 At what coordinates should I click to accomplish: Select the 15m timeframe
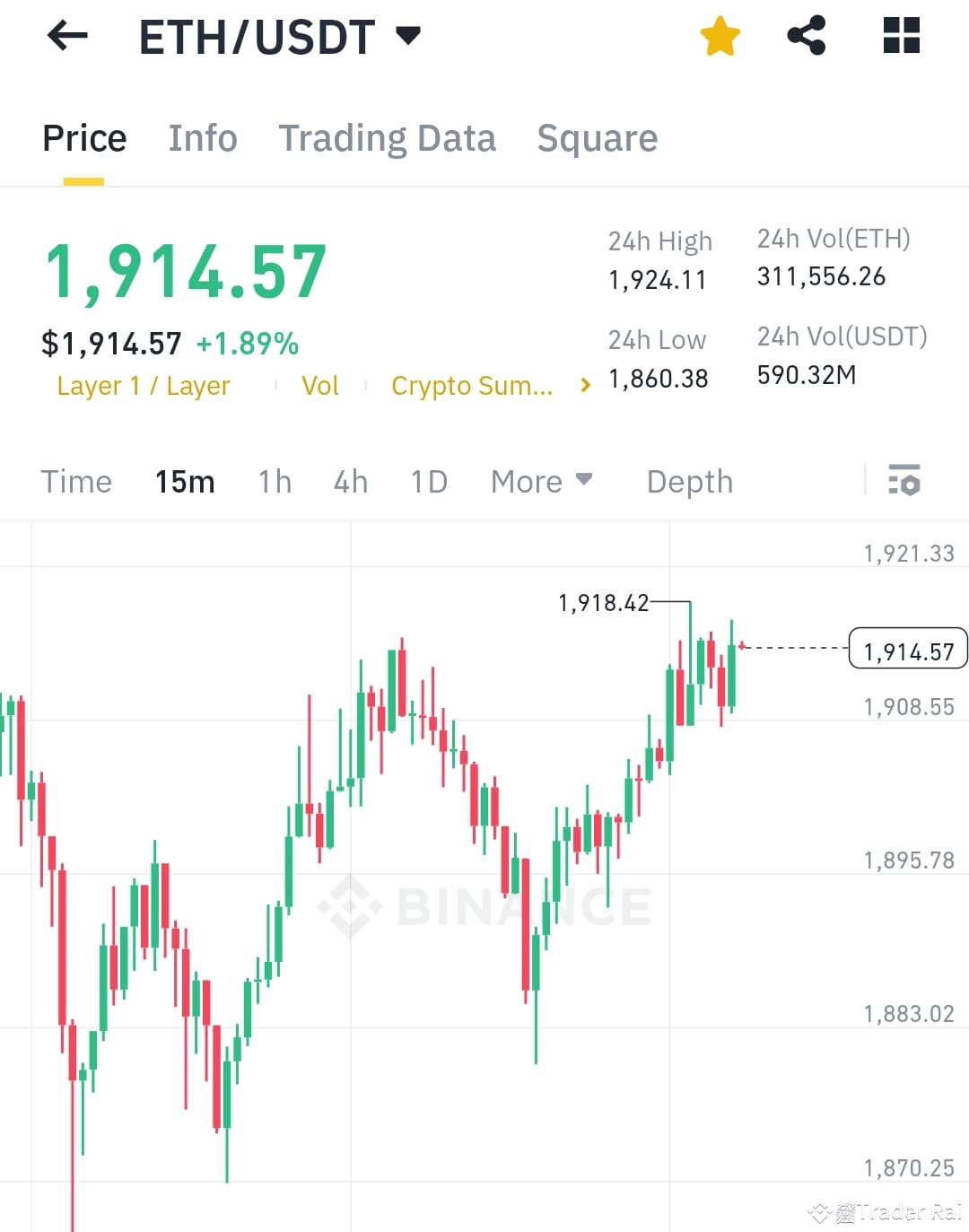tap(184, 482)
